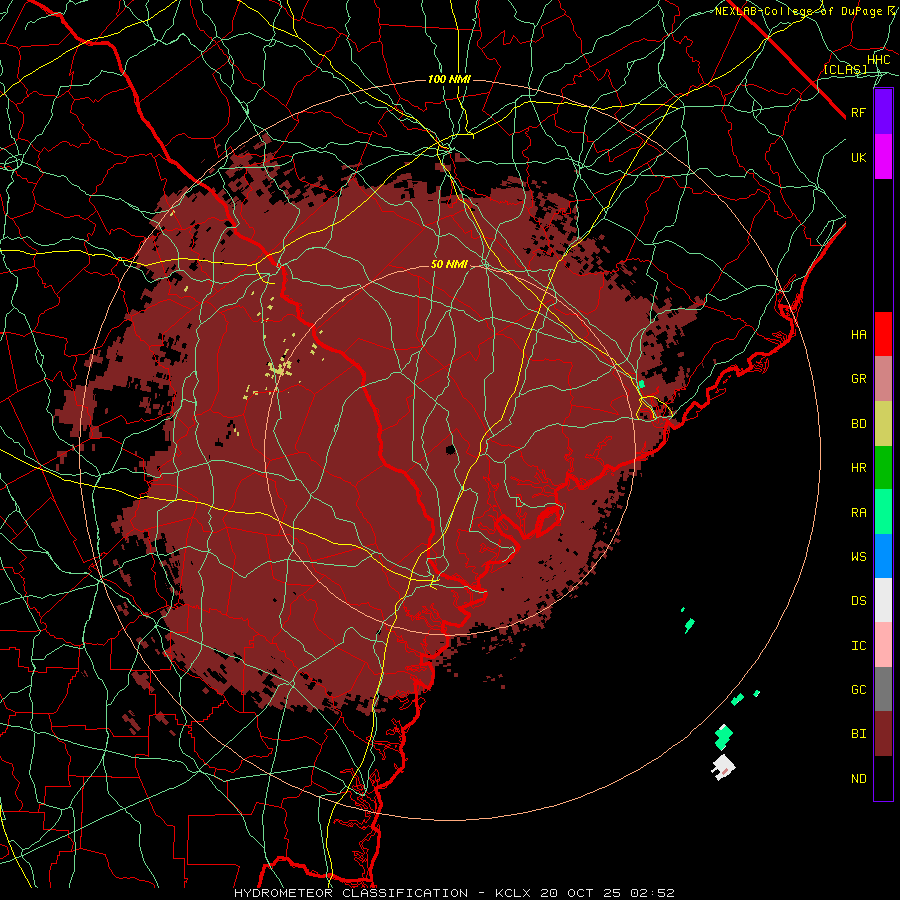Click the light green RA legend swatch
900x900 pixels.
point(883,512)
